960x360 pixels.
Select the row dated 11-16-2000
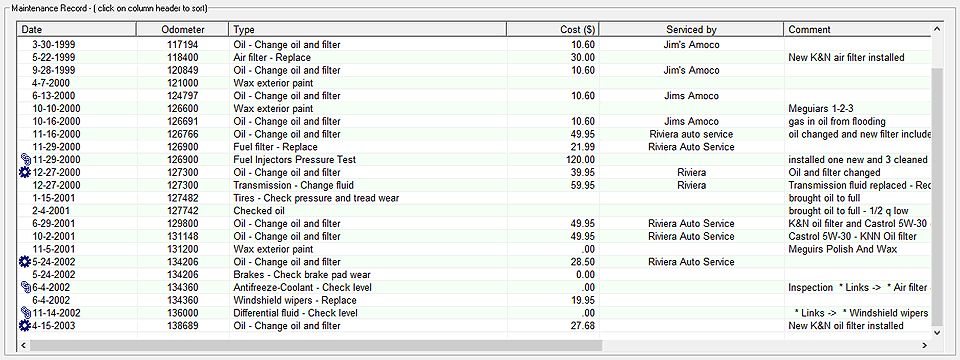coord(474,134)
